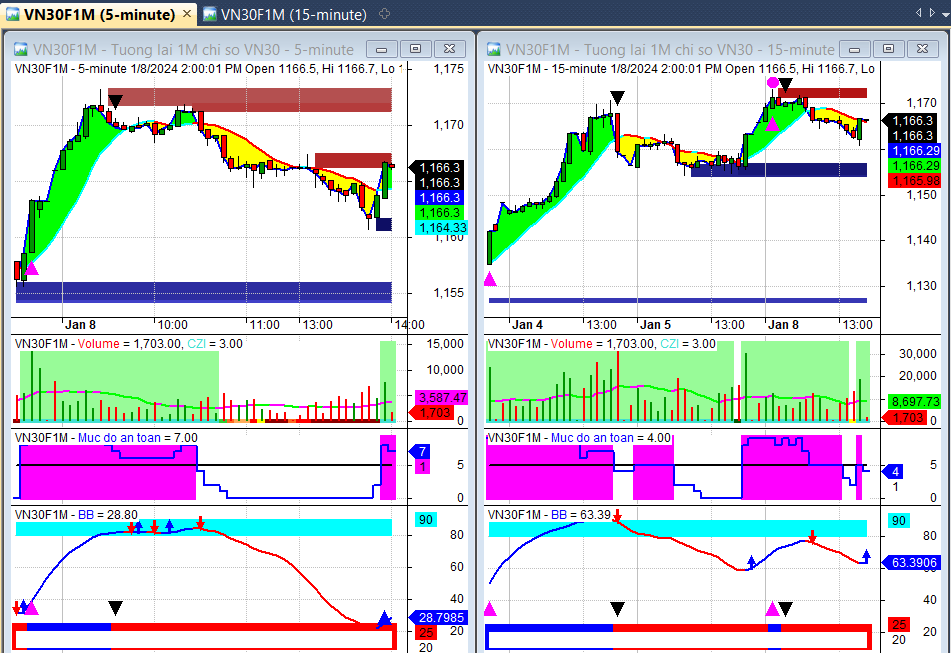The height and width of the screenshot is (653, 951).
Task: Click the blue 7 safety level label
Action: coord(421,451)
